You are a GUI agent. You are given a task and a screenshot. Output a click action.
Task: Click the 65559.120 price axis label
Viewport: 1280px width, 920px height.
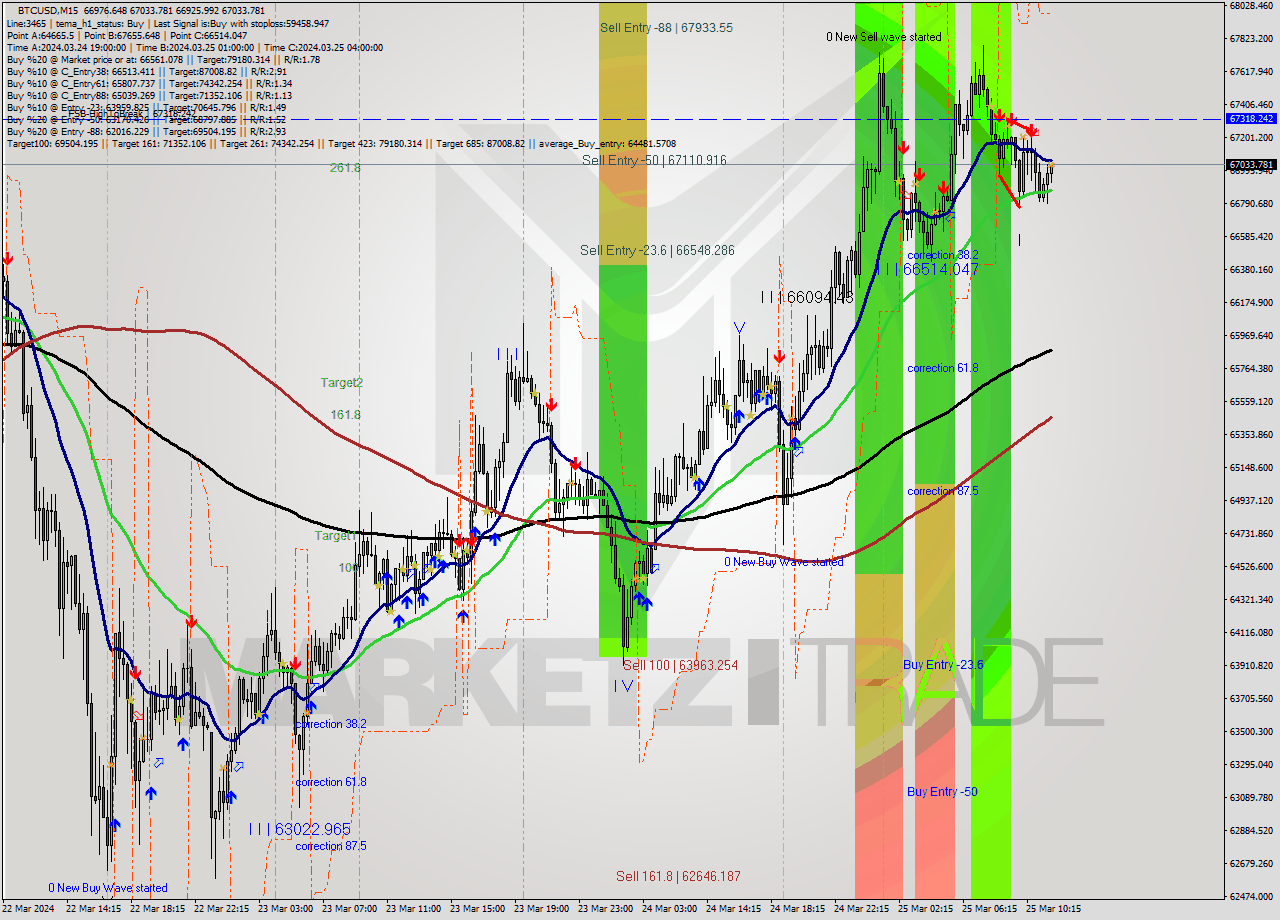click(x=1251, y=402)
